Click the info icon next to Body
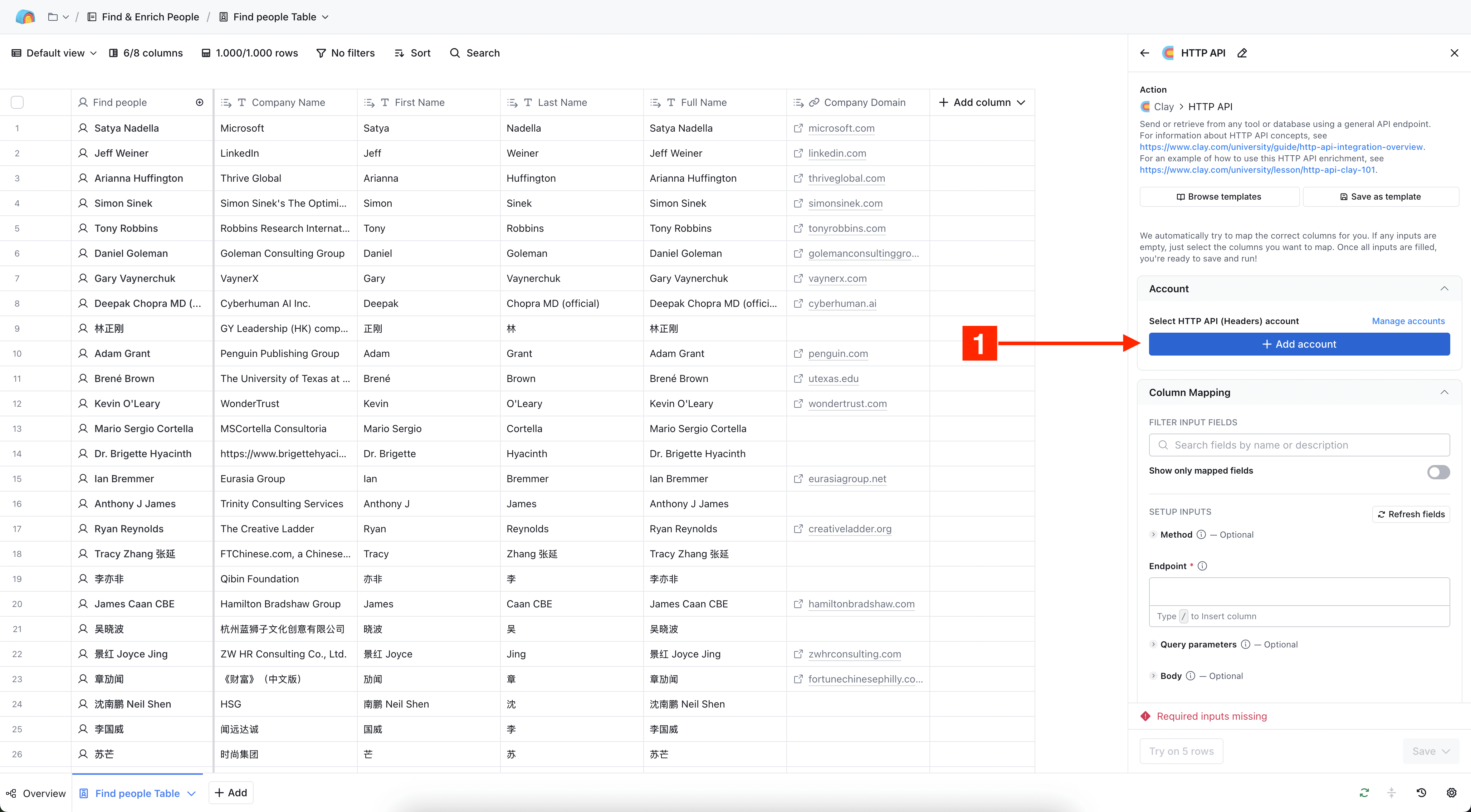Screen dimensions: 1471x812 tap(1190, 675)
